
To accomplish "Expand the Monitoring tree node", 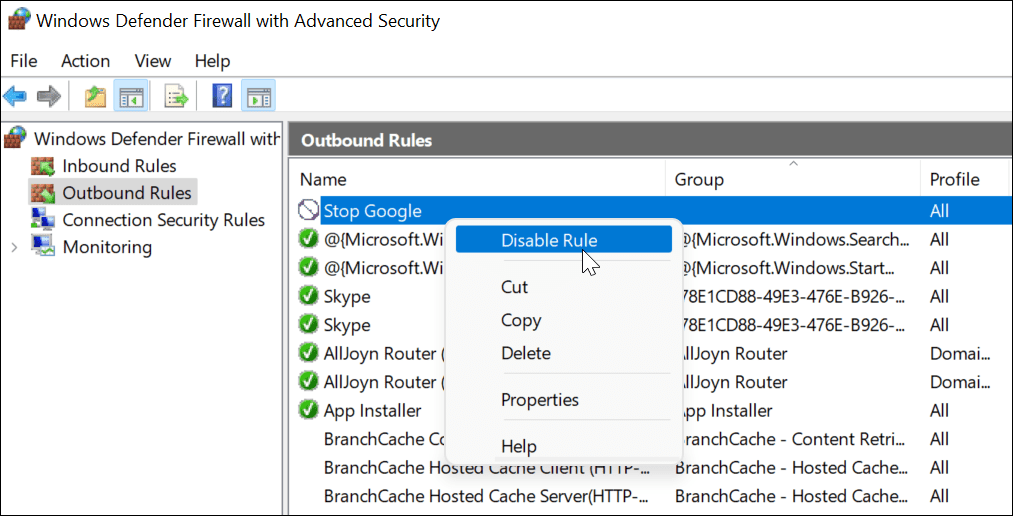I will pyautogui.click(x=14, y=247).
